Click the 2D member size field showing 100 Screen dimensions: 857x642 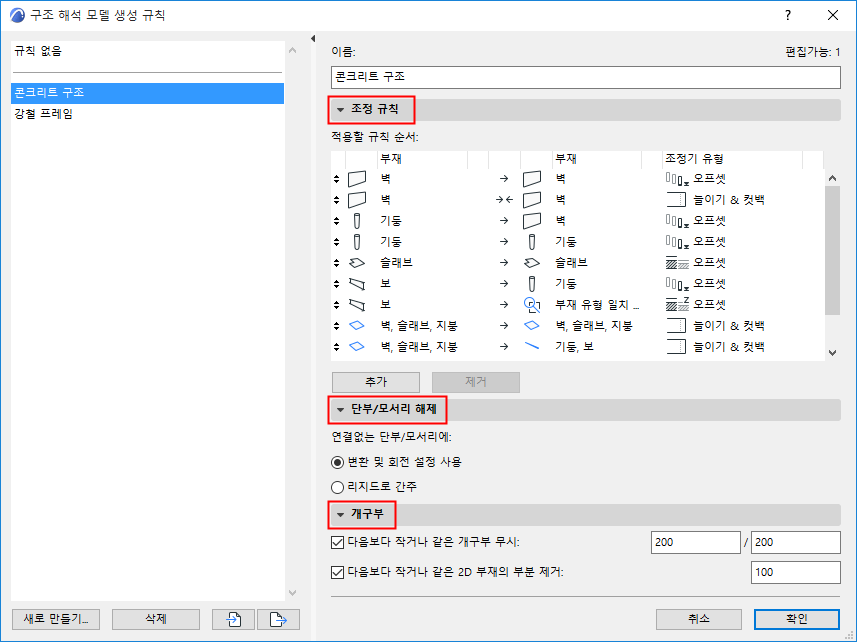(x=796, y=573)
